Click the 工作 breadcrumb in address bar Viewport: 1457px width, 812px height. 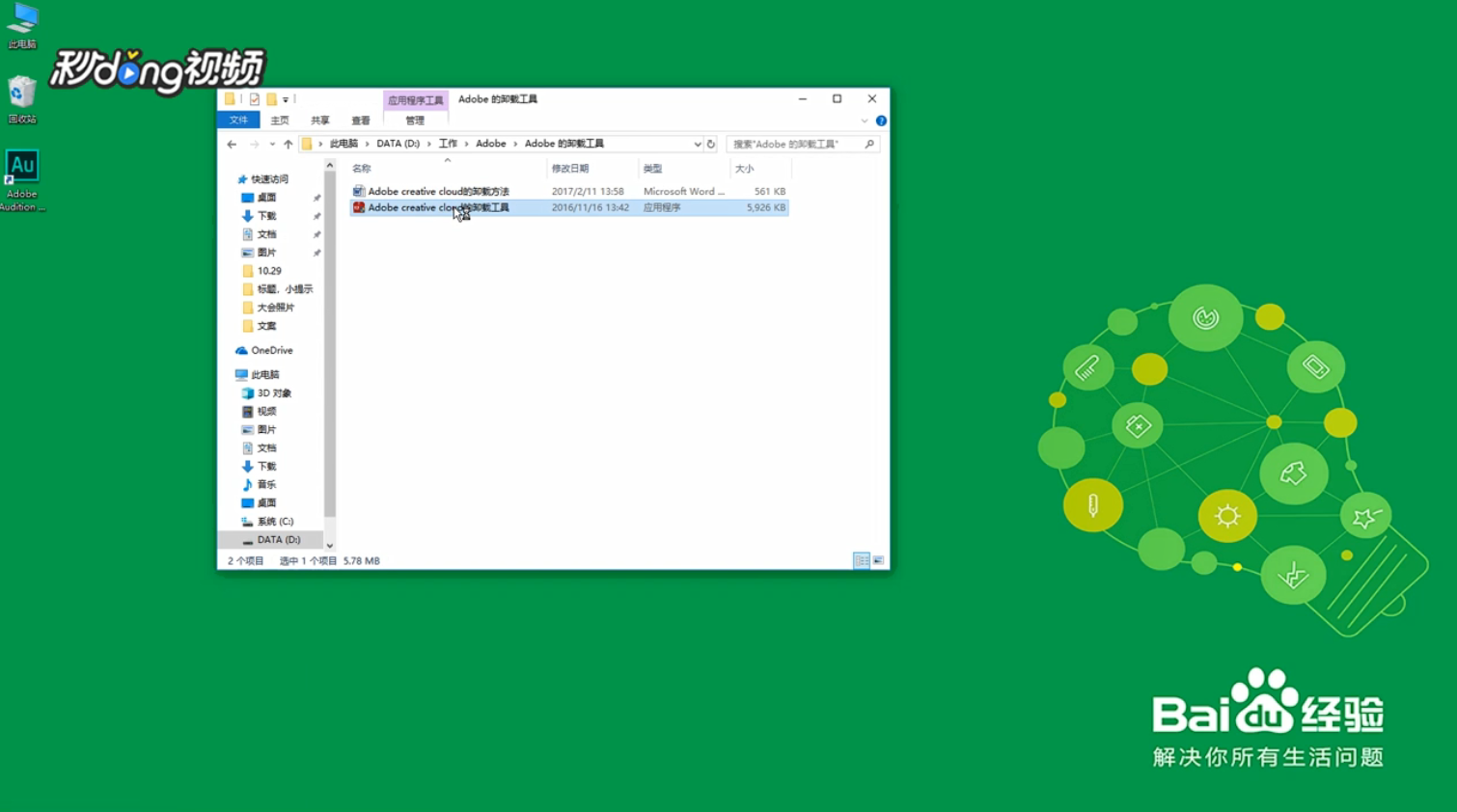pyautogui.click(x=448, y=145)
